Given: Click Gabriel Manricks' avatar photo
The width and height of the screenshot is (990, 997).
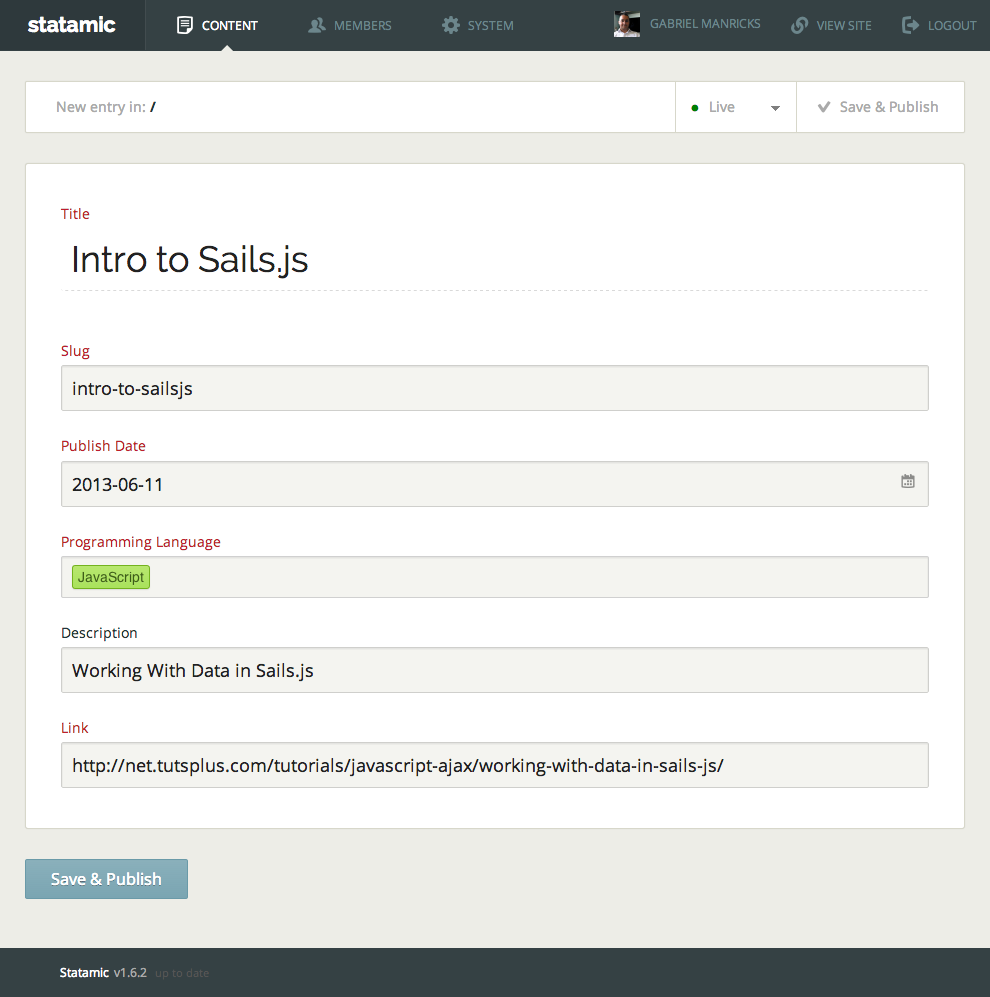Looking at the screenshot, I should [627, 25].
